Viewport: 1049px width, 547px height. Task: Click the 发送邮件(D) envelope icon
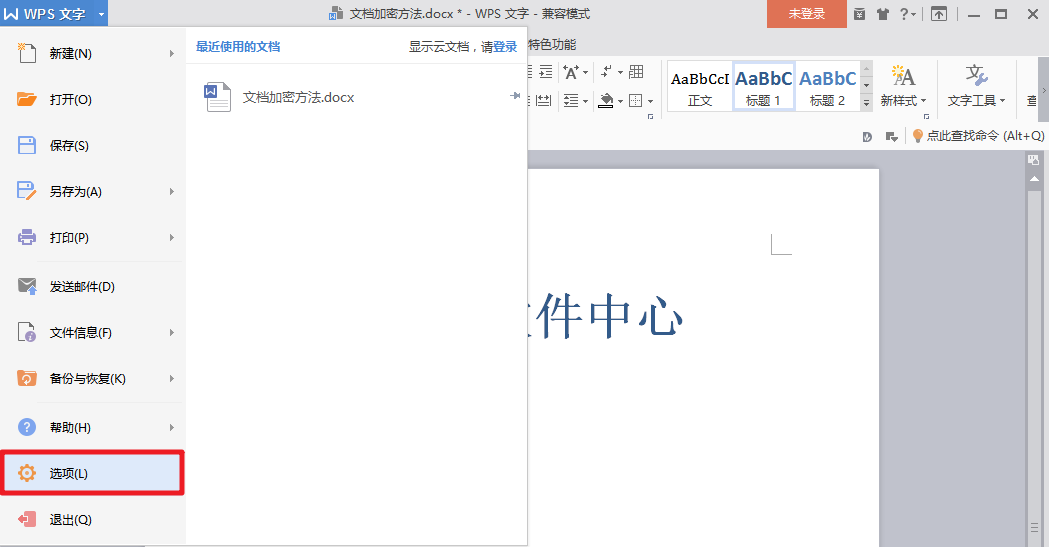pos(26,286)
